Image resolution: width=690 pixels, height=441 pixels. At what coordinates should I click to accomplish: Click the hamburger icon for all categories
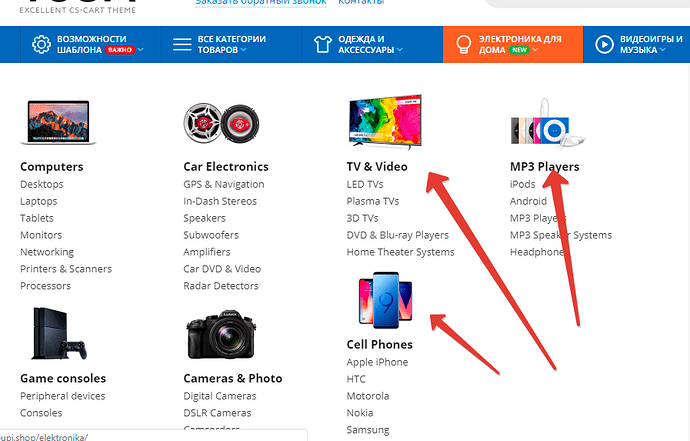182,44
